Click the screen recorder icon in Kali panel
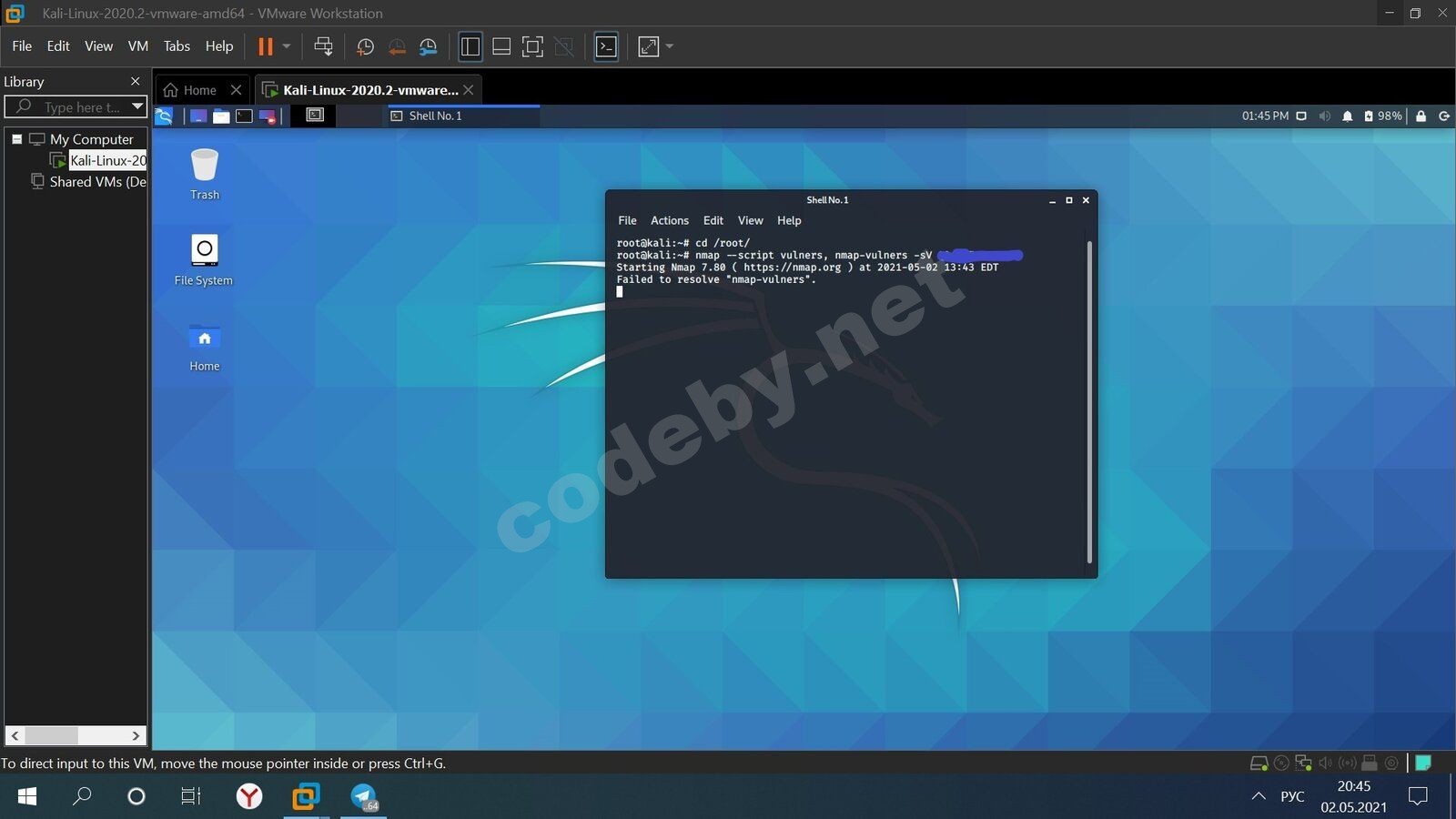Viewport: 1456px width, 819px height. coord(268,116)
